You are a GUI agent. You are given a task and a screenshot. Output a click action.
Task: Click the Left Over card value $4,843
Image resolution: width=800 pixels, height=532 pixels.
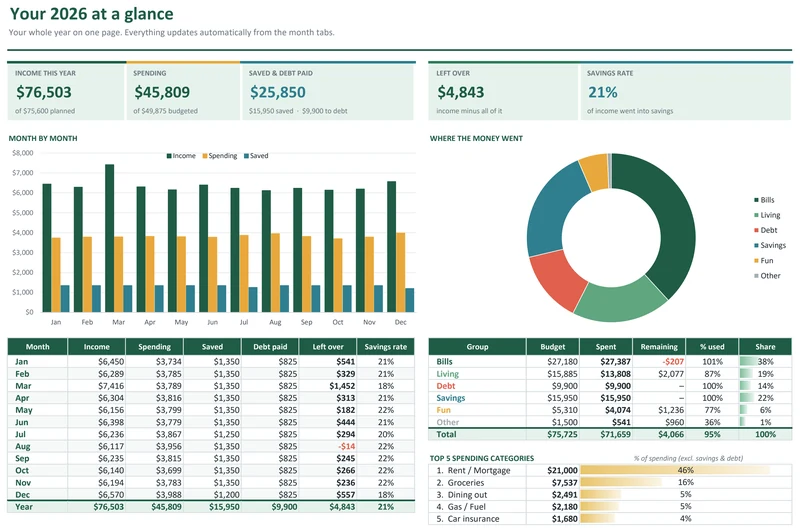460,92
